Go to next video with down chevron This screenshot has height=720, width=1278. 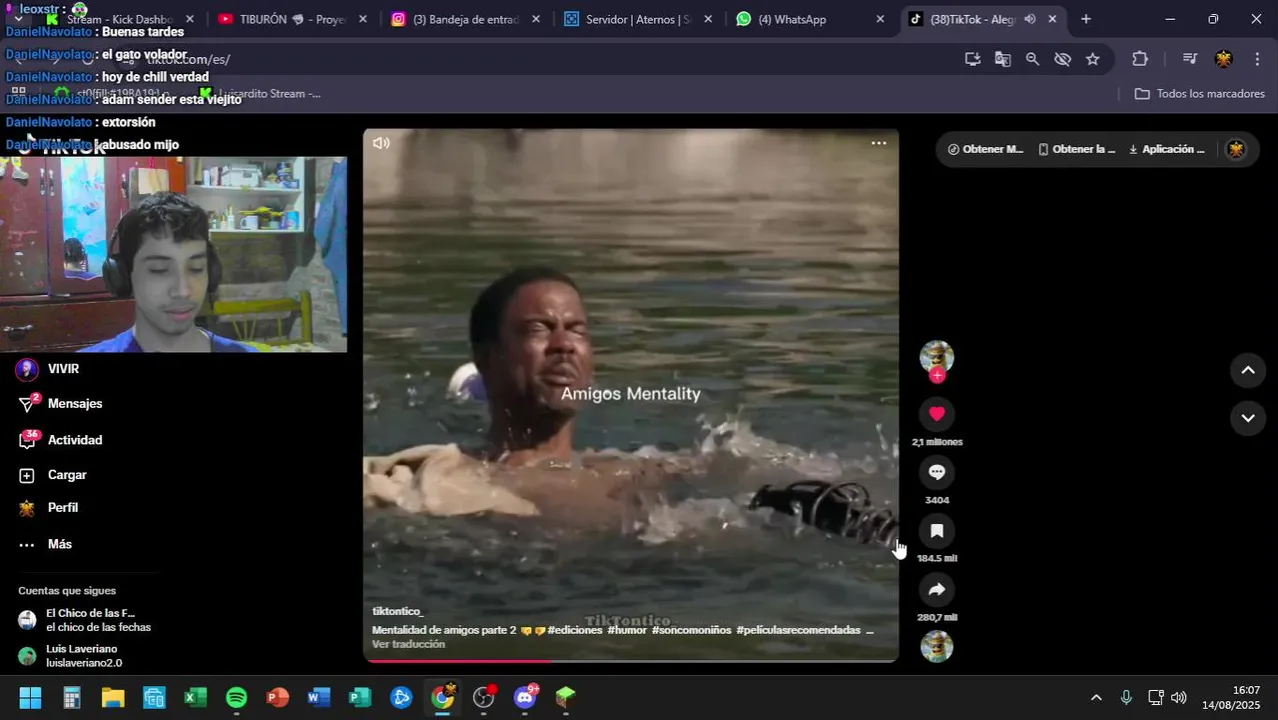[x=1248, y=418]
